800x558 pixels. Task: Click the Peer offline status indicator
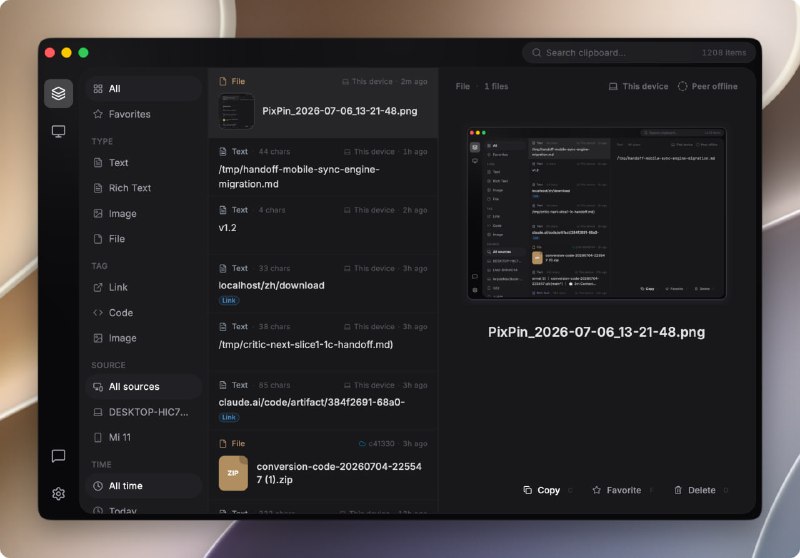pyautogui.click(x=707, y=86)
